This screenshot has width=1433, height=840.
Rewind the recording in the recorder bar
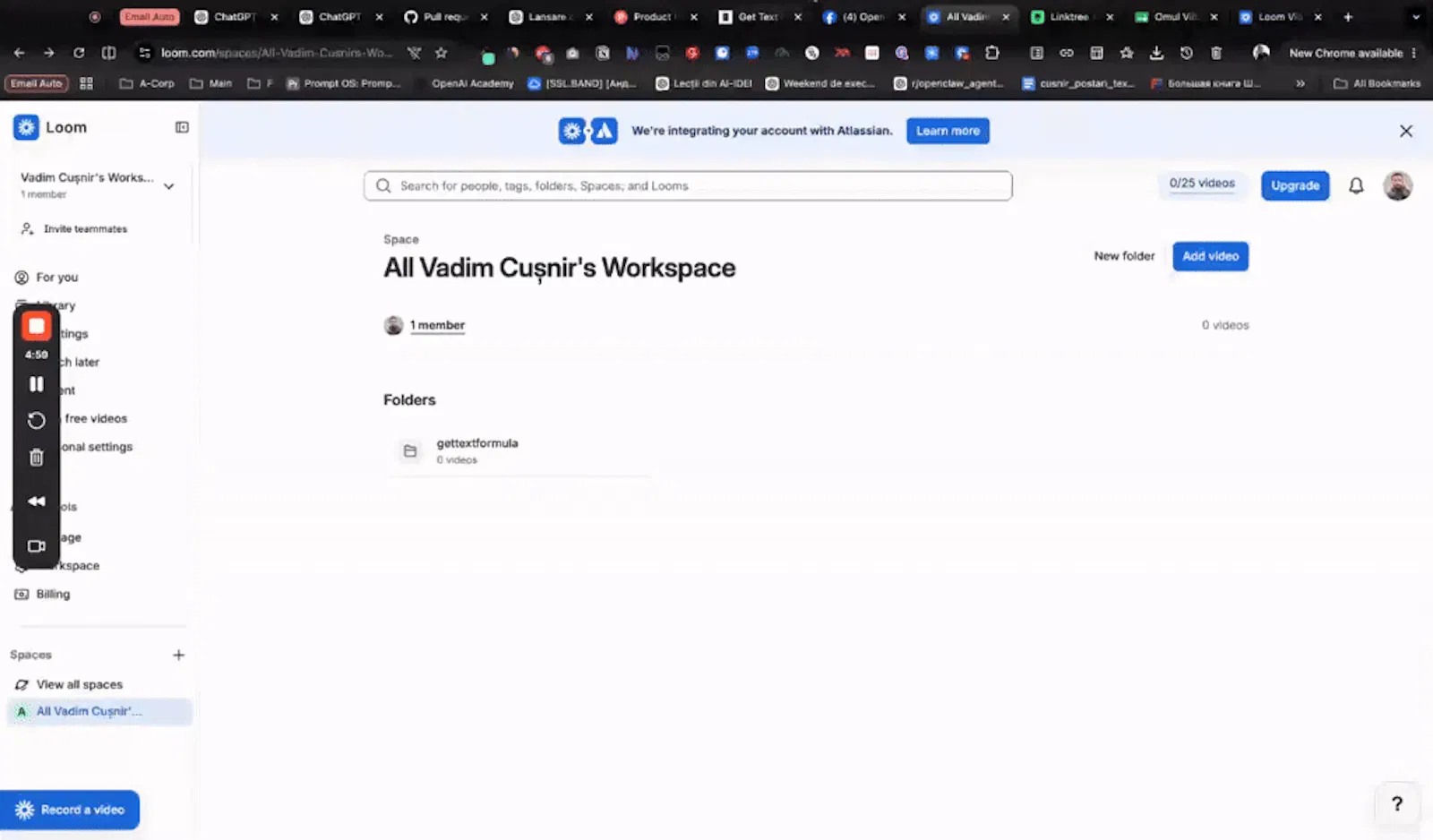pyautogui.click(x=37, y=501)
